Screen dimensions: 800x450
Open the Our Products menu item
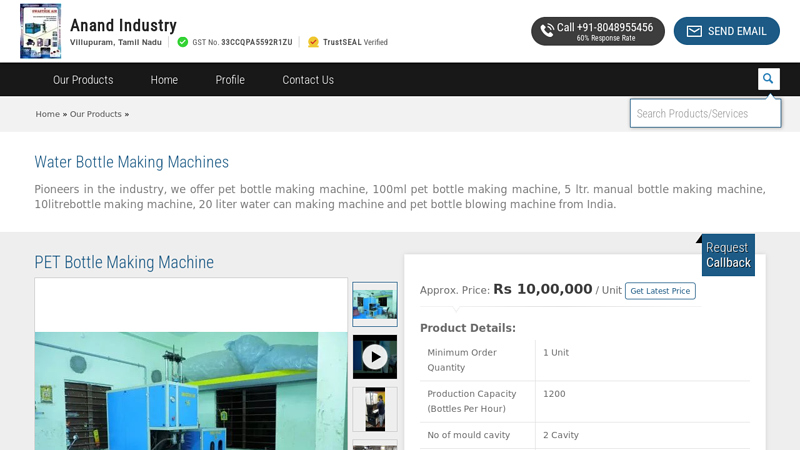(83, 80)
